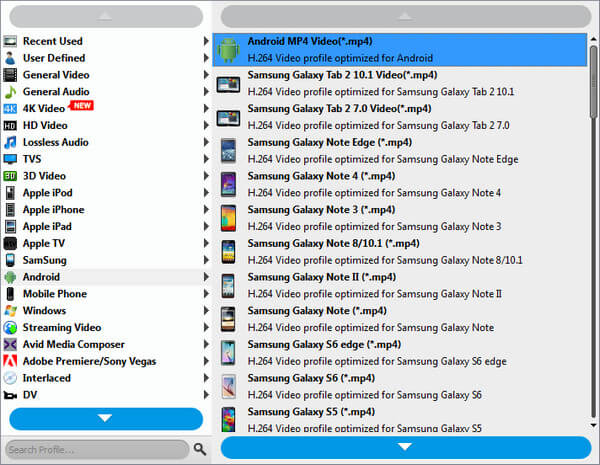Click the Windows flag icon
Viewport: 600px width, 465px height.
click(10, 311)
